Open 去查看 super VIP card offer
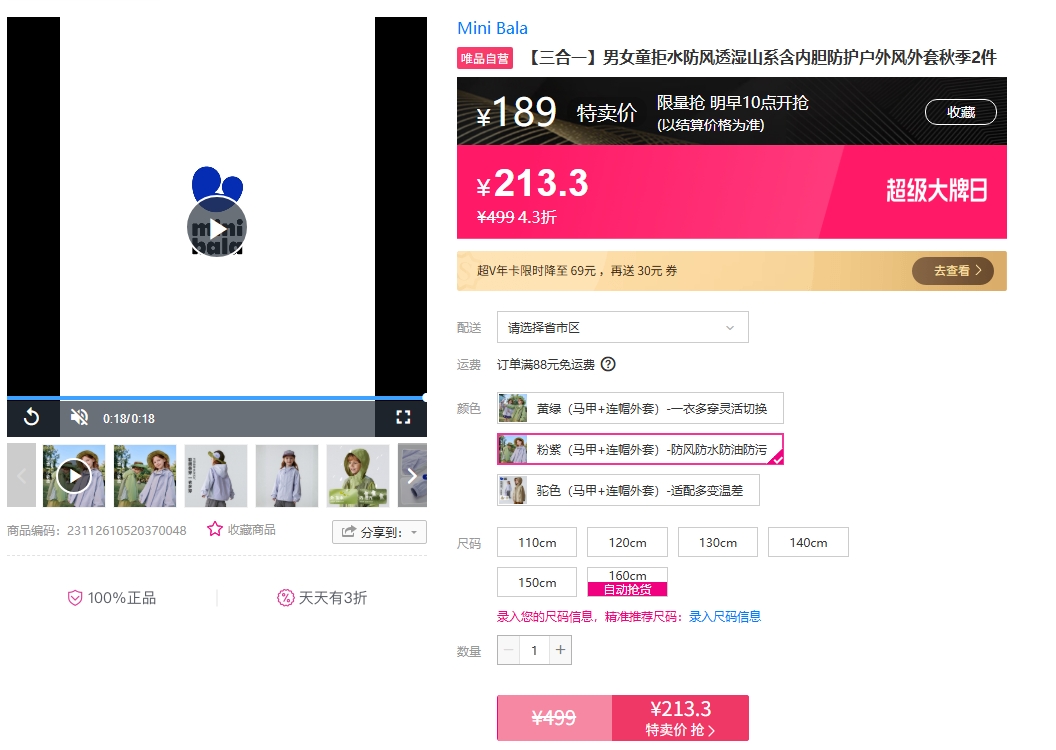 [952, 271]
